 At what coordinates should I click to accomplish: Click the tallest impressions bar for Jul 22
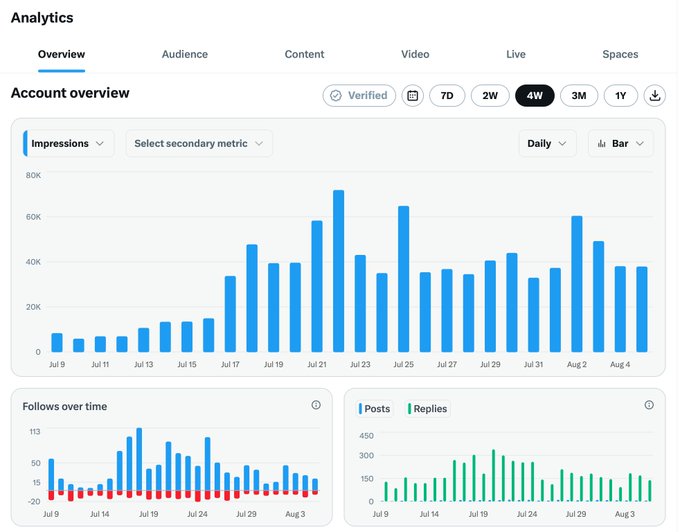(339, 271)
